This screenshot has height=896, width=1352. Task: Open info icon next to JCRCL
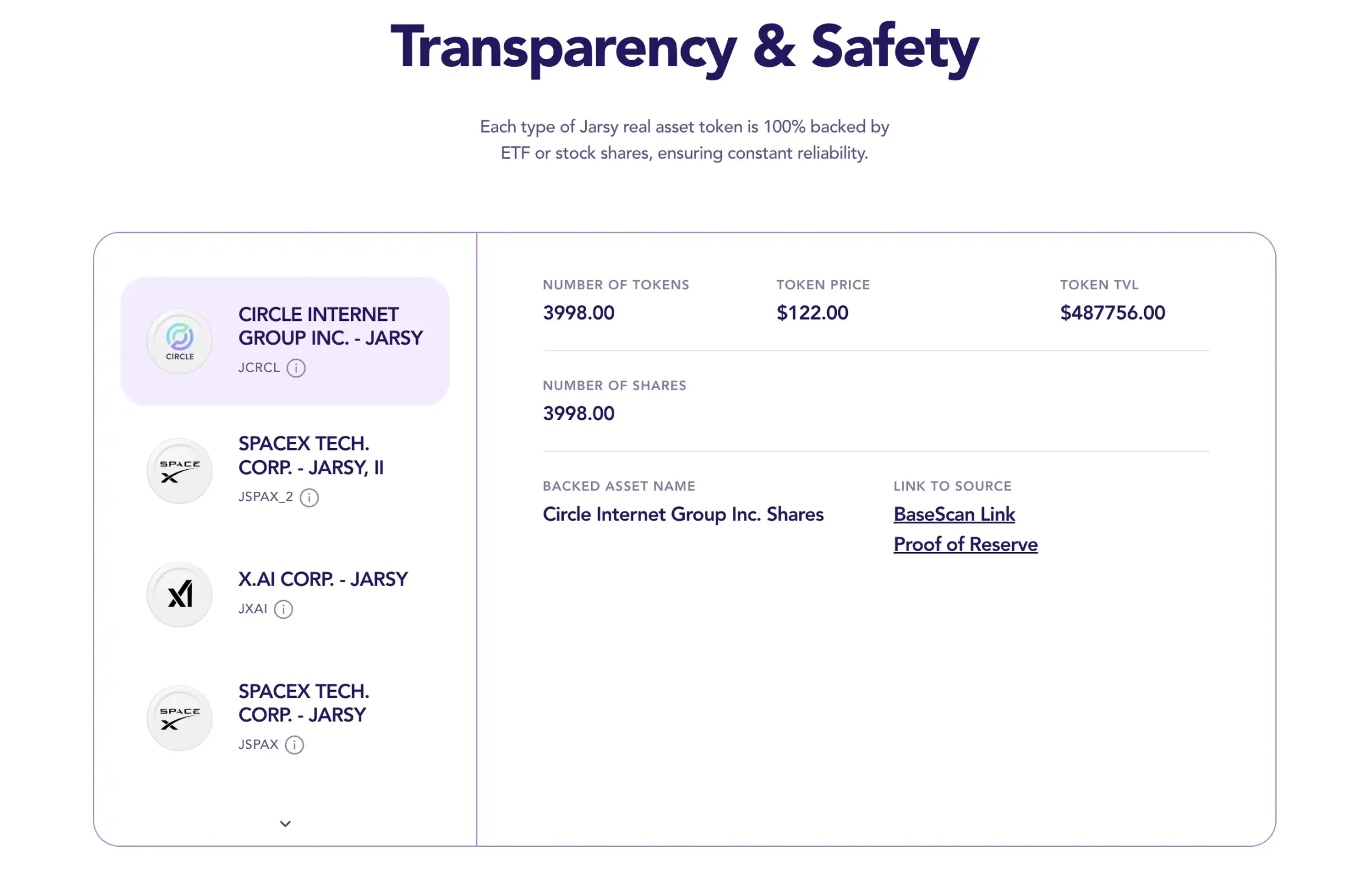tap(296, 368)
